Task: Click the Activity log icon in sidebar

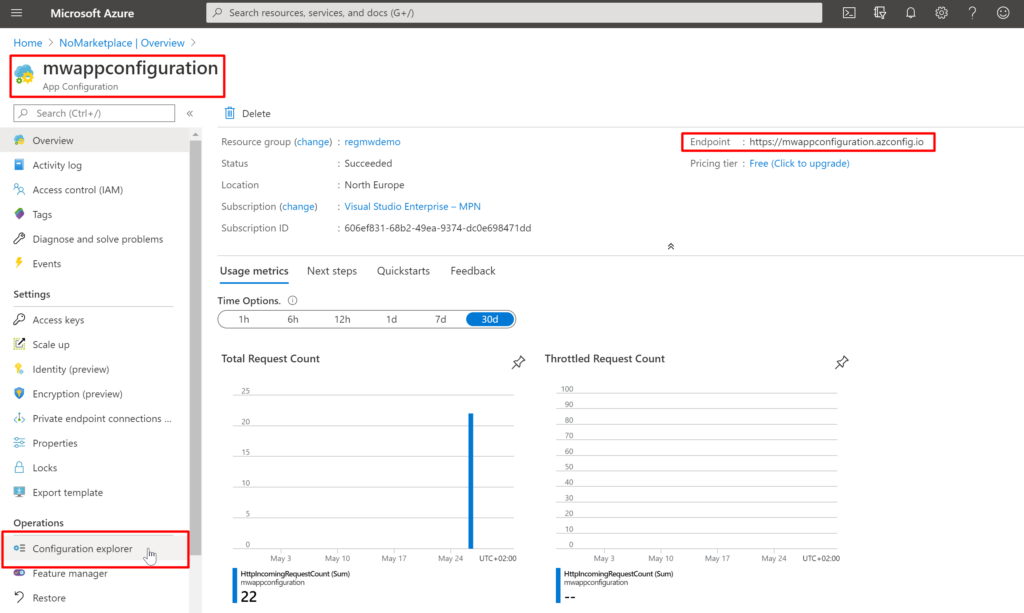Action: (x=19, y=165)
